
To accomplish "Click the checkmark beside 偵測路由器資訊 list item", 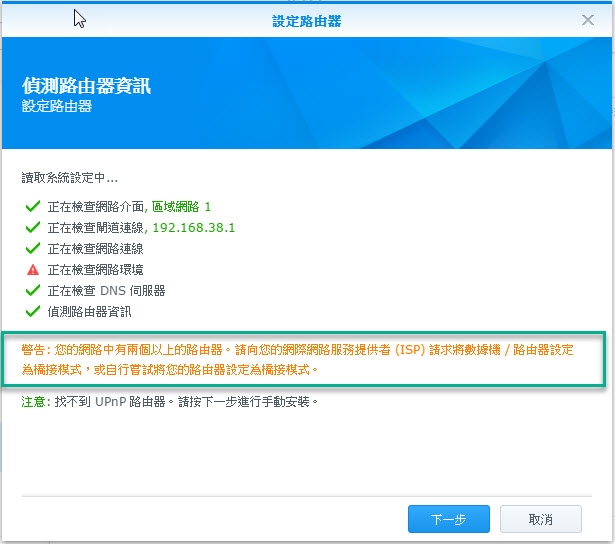I will coord(33,312).
